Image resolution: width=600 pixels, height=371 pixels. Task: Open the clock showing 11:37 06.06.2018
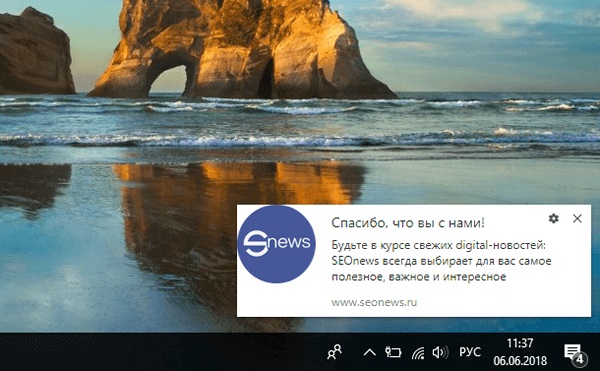(520, 352)
